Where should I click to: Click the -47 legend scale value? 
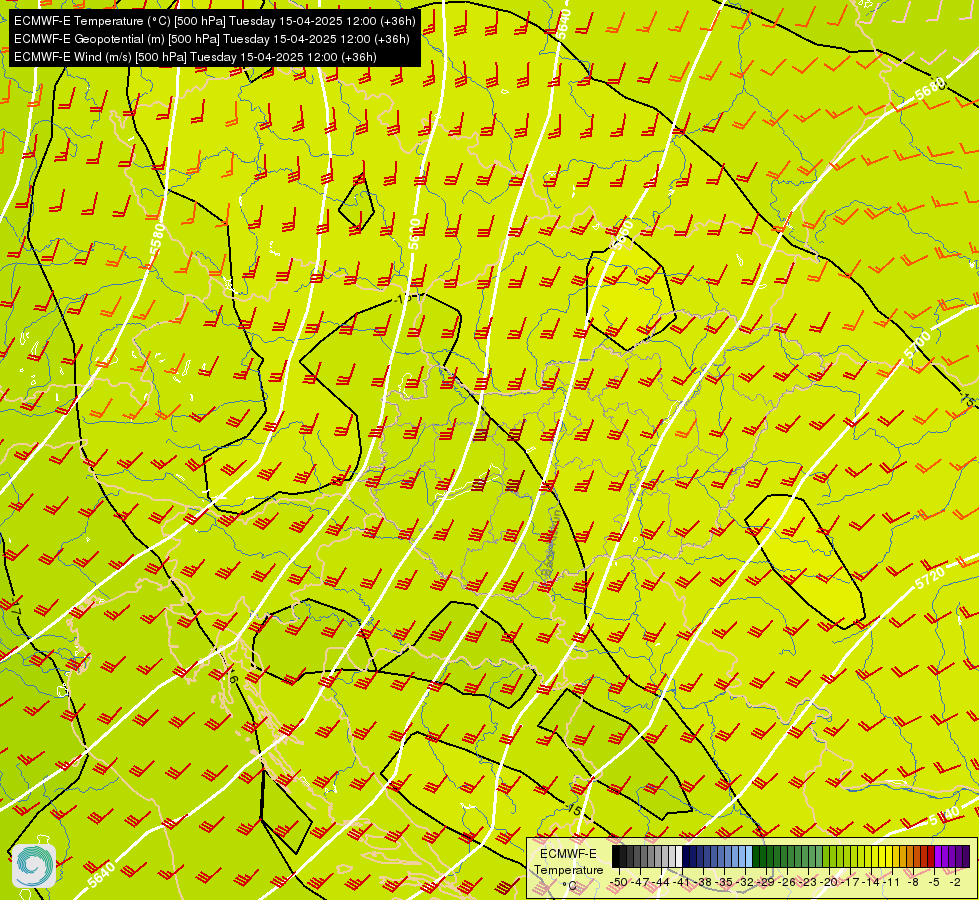pos(642,882)
